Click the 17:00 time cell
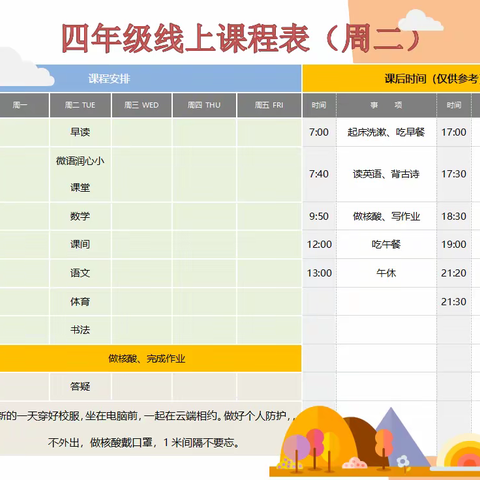This screenshot has height=480, width=480. (454, 132)
